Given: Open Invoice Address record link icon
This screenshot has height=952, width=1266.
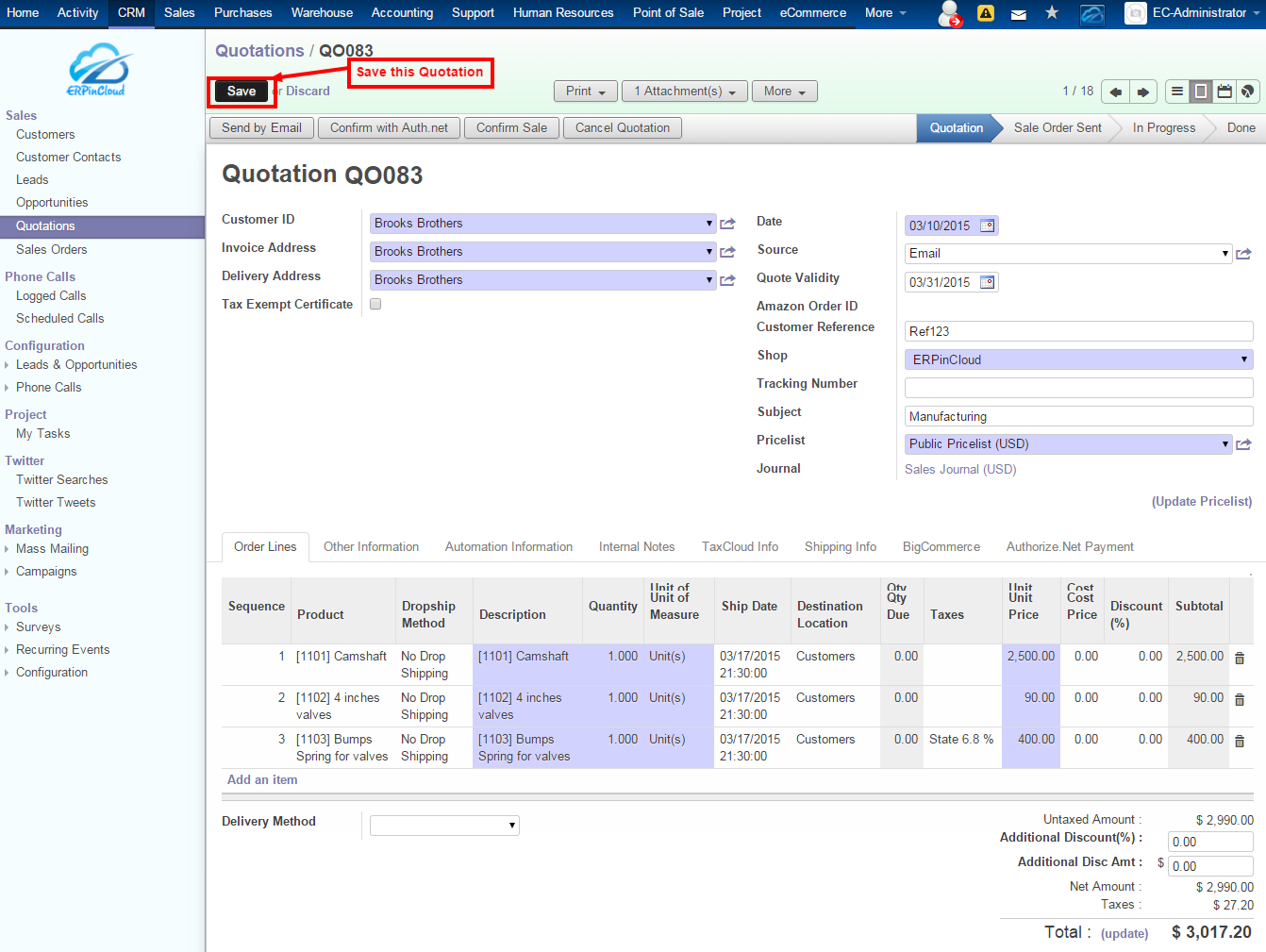Looking at the screenshot, I should (727, 252).
